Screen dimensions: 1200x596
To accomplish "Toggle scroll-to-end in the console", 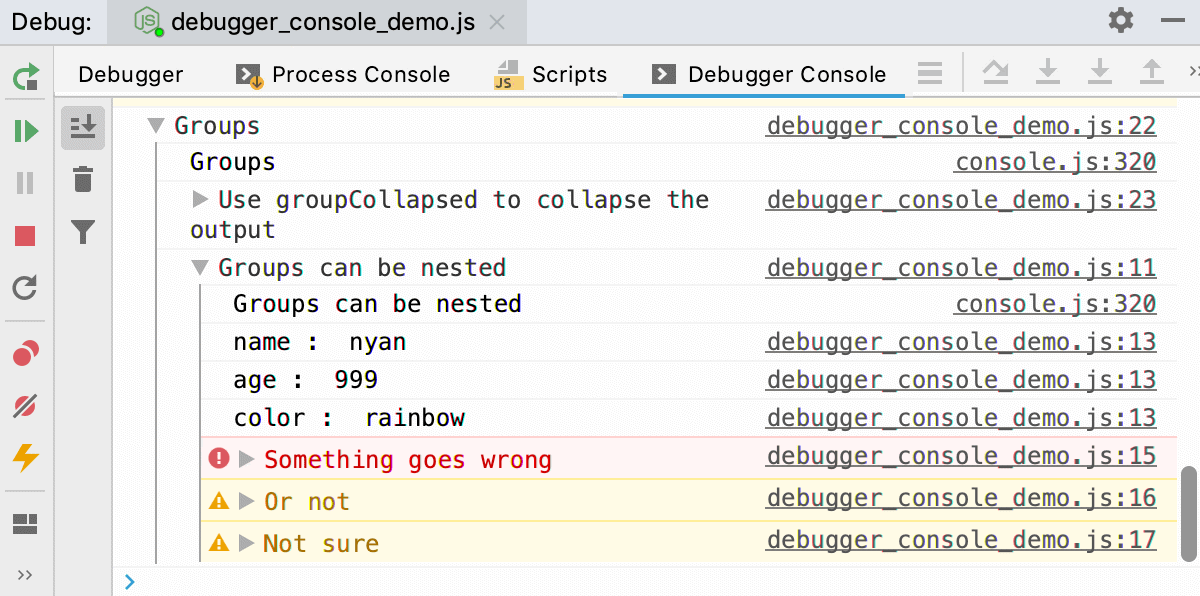I will coord(83,128).
